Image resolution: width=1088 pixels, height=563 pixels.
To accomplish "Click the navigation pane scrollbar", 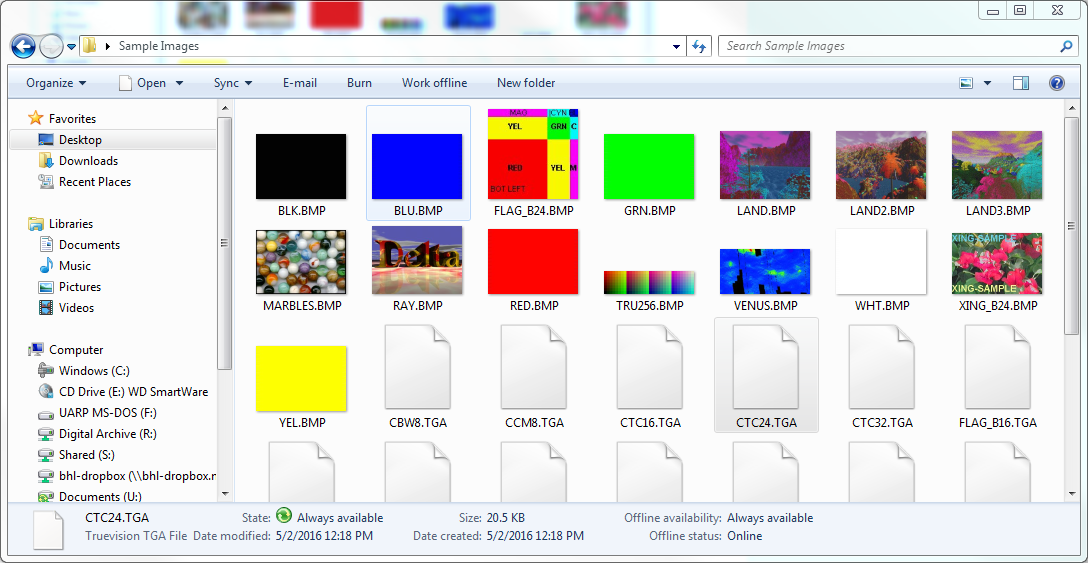I will pos(224,243).
